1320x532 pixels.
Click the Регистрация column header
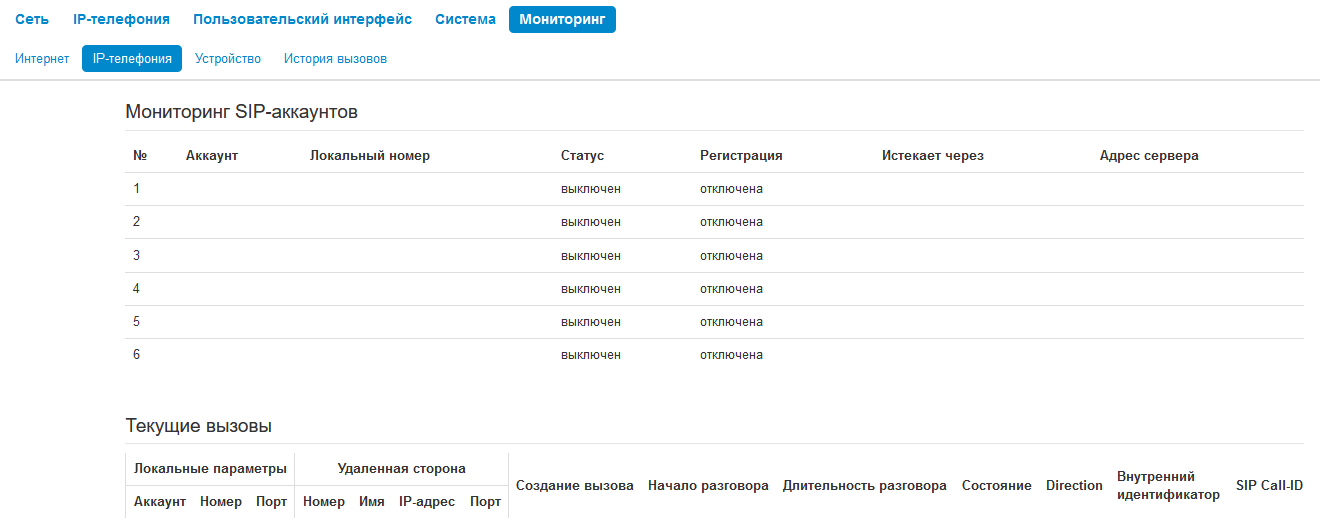point(741,156)
